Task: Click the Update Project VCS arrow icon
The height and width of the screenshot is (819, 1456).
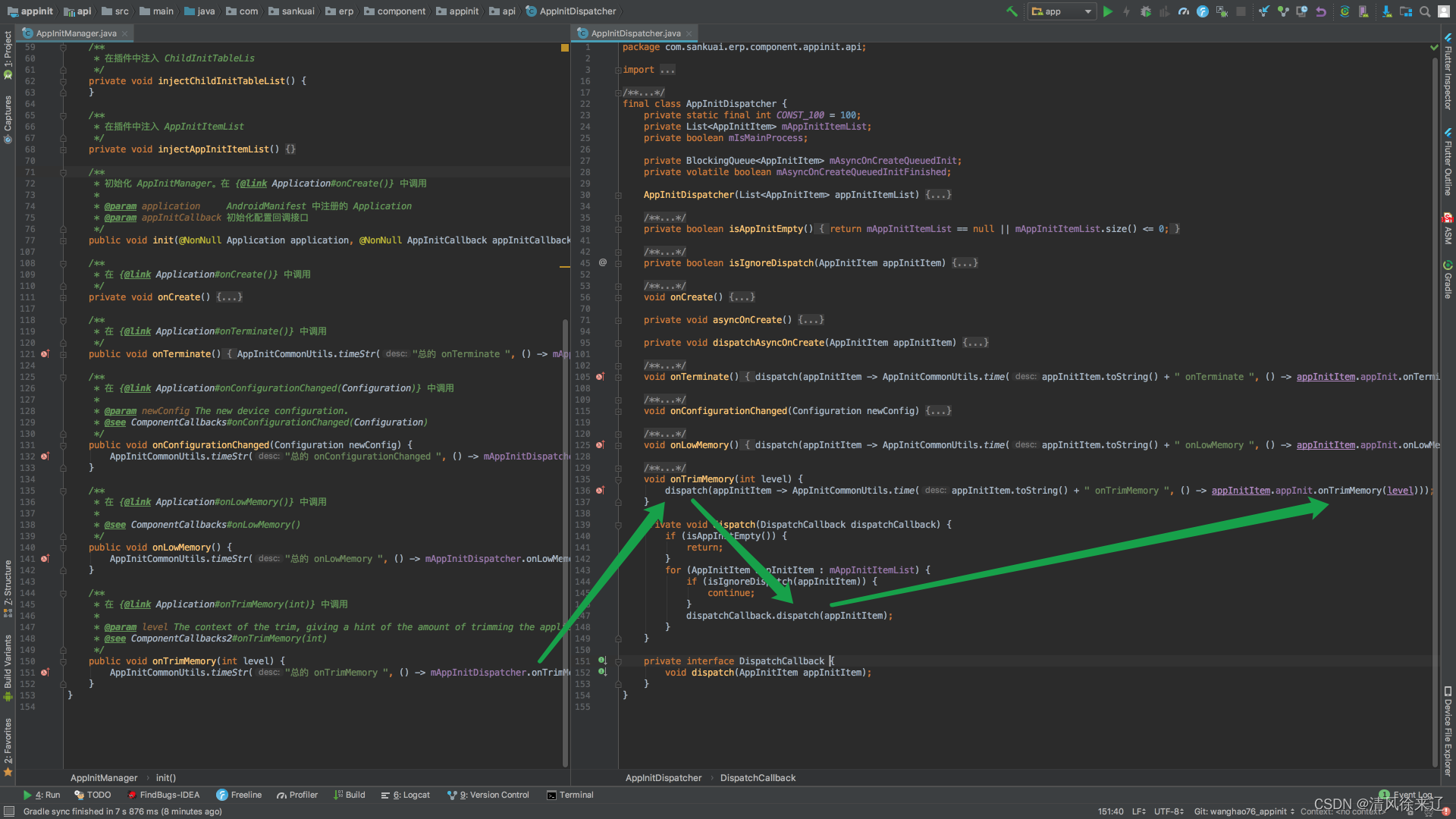Action: (1263, 11)
